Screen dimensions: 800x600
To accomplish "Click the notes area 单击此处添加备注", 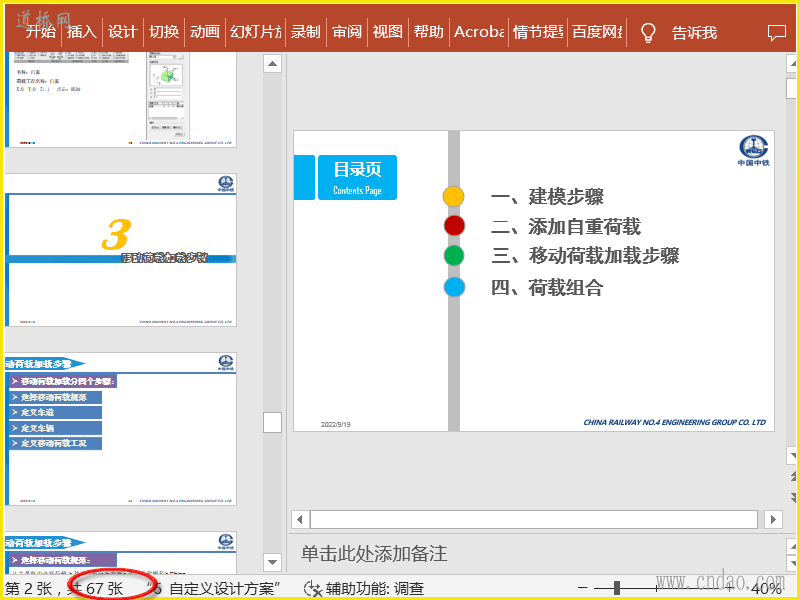I will coord(374,554).
